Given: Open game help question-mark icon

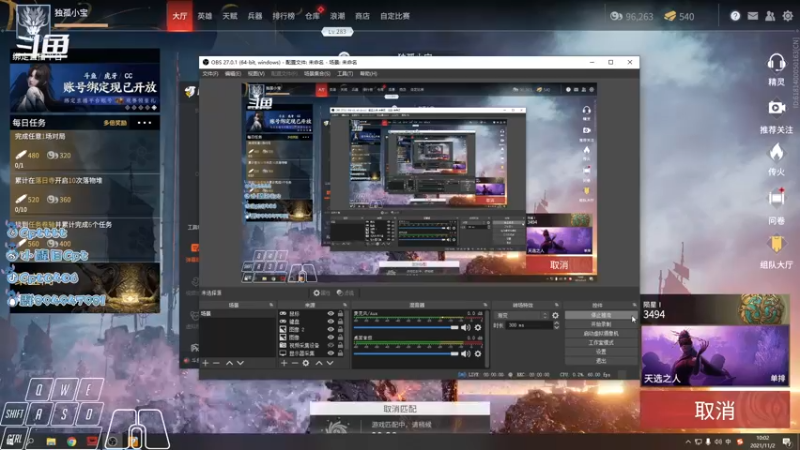Looking at the screenshot, I should click(735, 16).
